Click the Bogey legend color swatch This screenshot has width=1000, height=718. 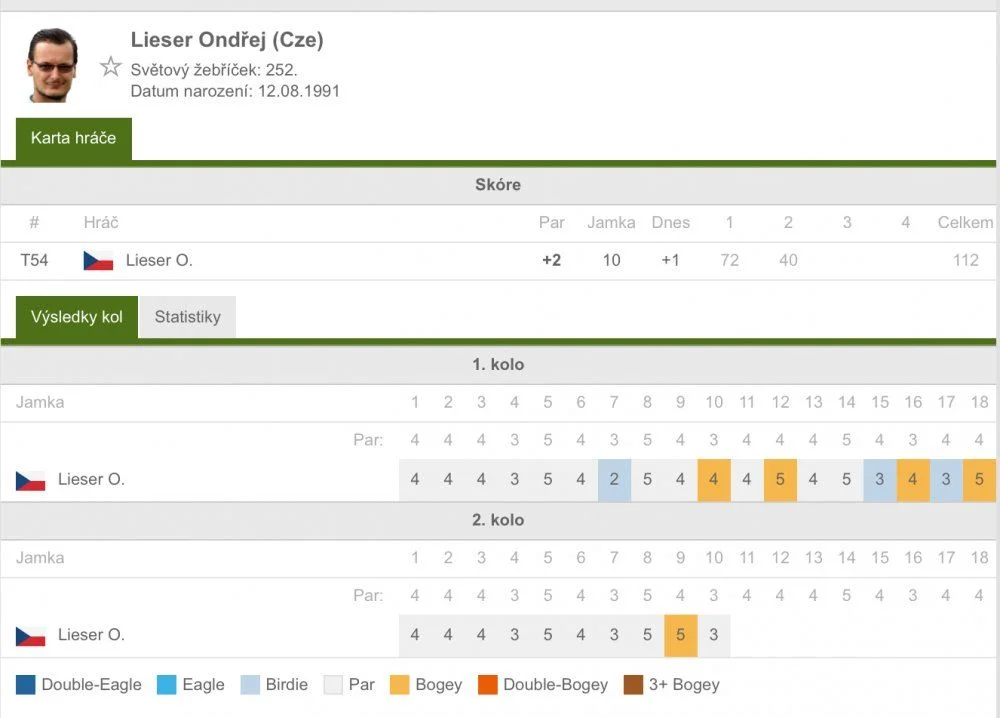pyautogui.click(x=399, y=685)
